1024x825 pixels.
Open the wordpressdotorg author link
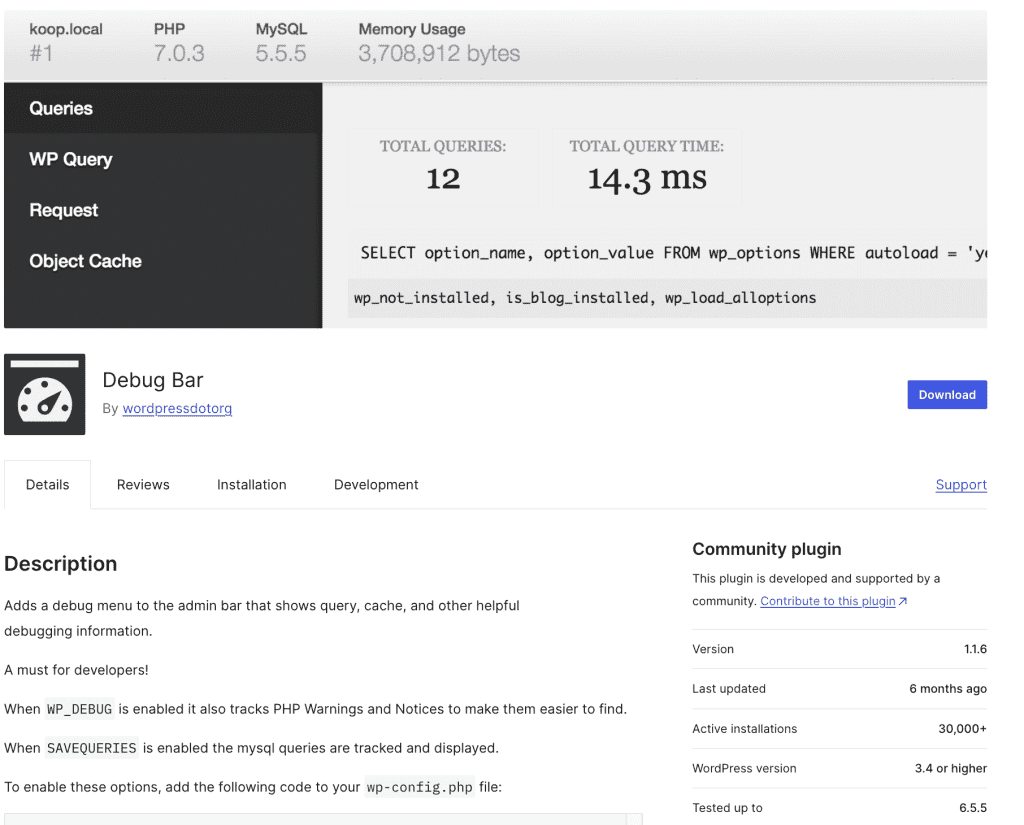click(x=177, y=409)
